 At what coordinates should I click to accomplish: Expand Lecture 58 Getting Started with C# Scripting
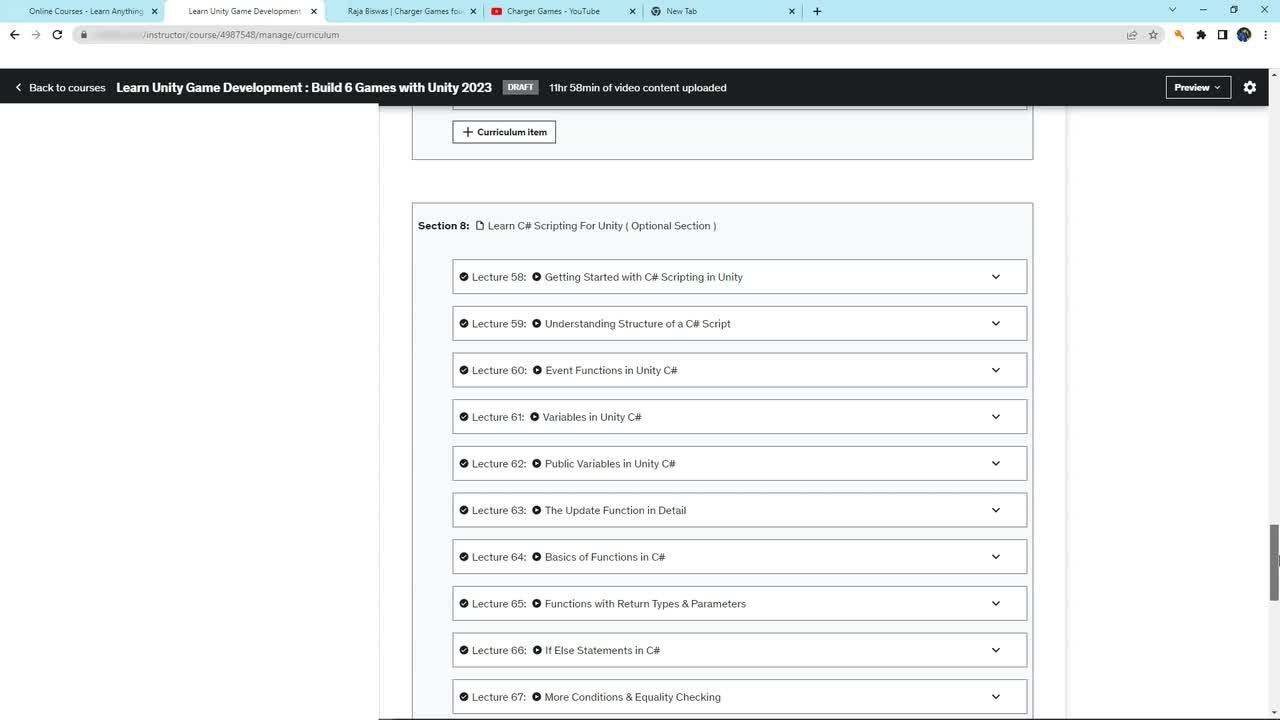pos(995,277)
